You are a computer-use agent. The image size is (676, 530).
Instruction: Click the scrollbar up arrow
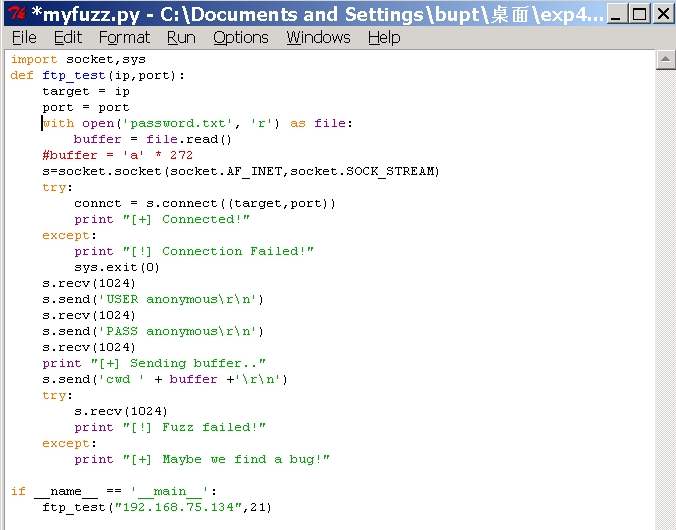(x=666, y=60)
